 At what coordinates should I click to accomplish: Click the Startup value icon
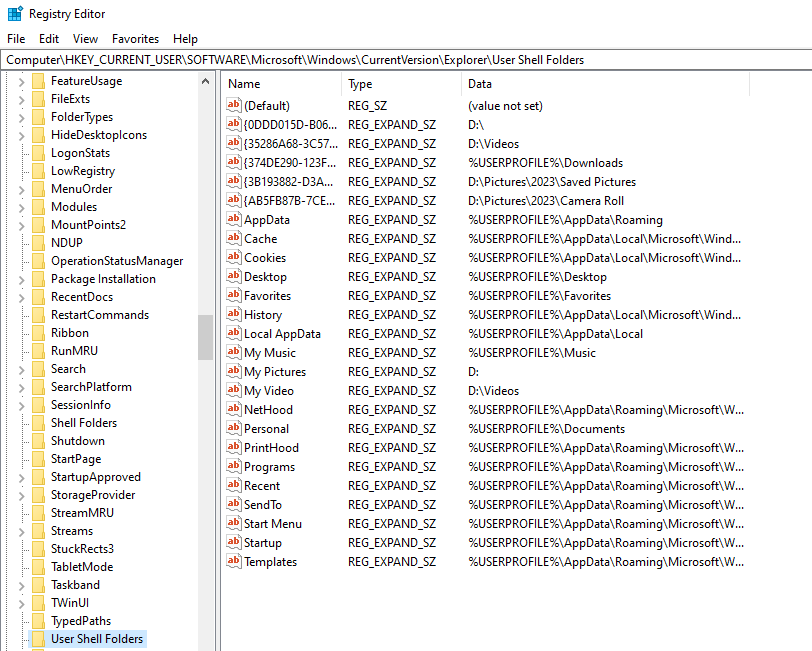[234, 542]
